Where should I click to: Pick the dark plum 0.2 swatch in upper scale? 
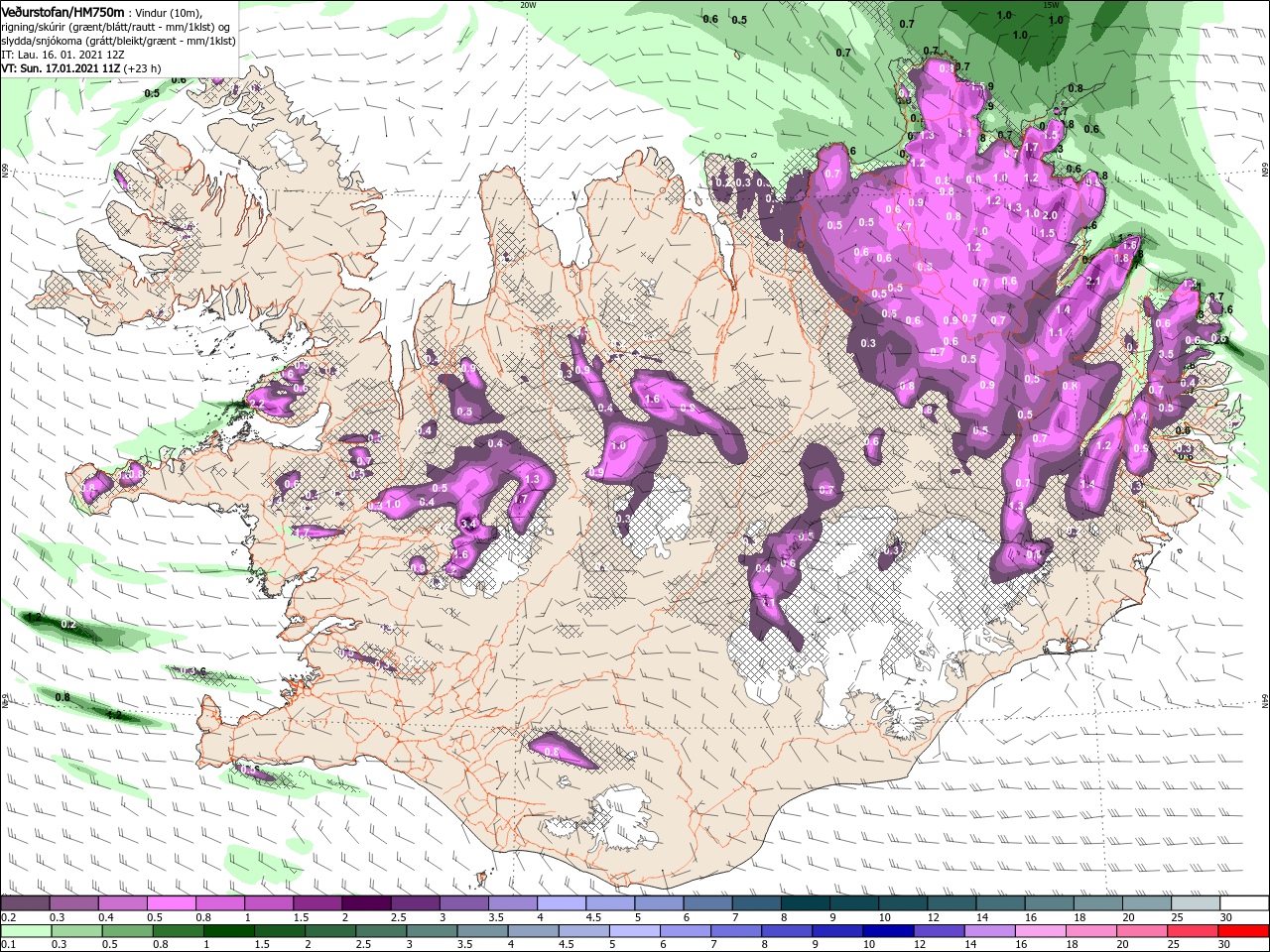pos(25,903)
